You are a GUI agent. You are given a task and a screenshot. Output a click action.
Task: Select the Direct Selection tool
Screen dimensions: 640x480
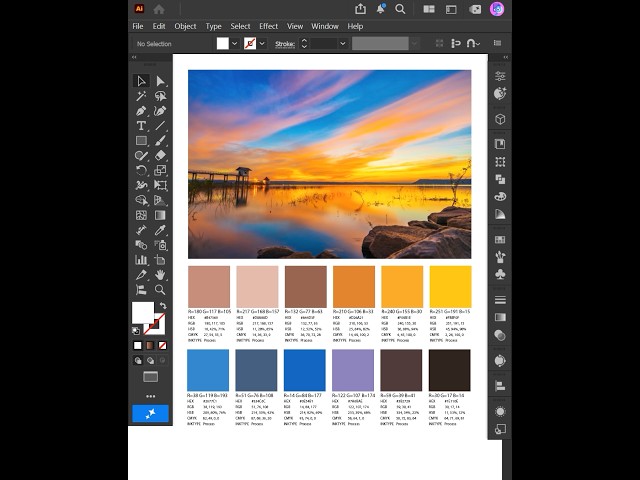(x=160, y=81)
